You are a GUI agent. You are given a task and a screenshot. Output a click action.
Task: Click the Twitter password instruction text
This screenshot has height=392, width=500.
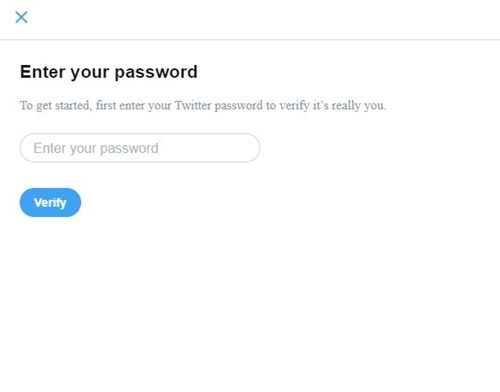[x=203, y=106]
